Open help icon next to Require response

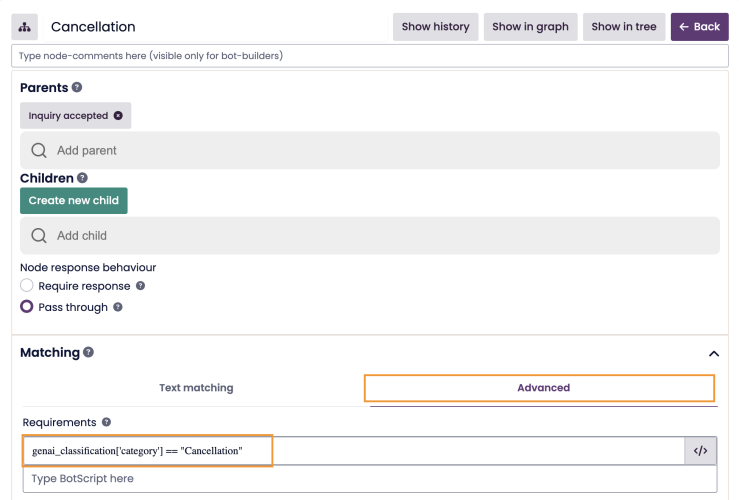pyautogui.click(x=141, y=286)
